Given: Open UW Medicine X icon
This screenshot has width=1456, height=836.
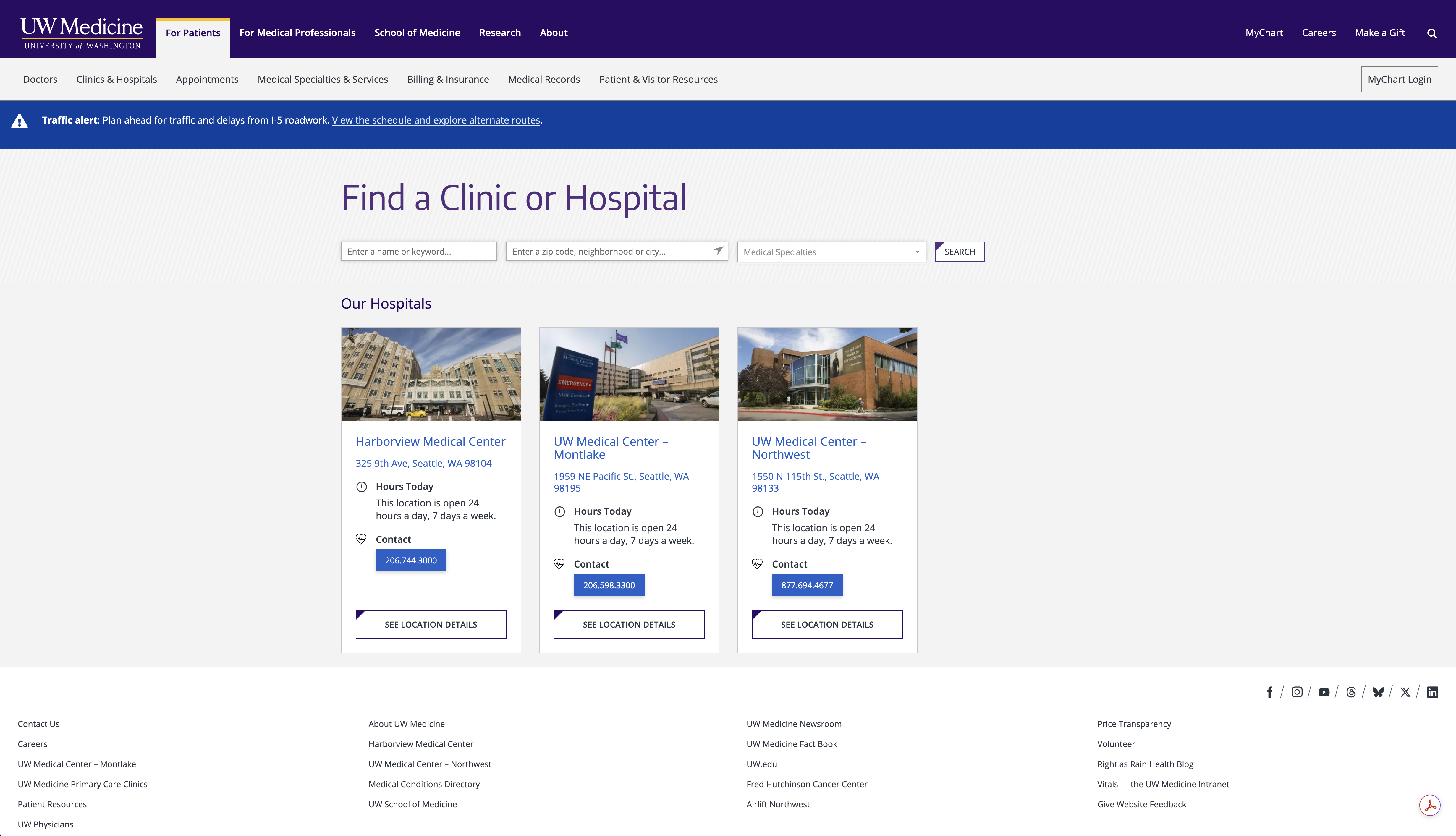Looking at the screenshot, I should 1405,692.
